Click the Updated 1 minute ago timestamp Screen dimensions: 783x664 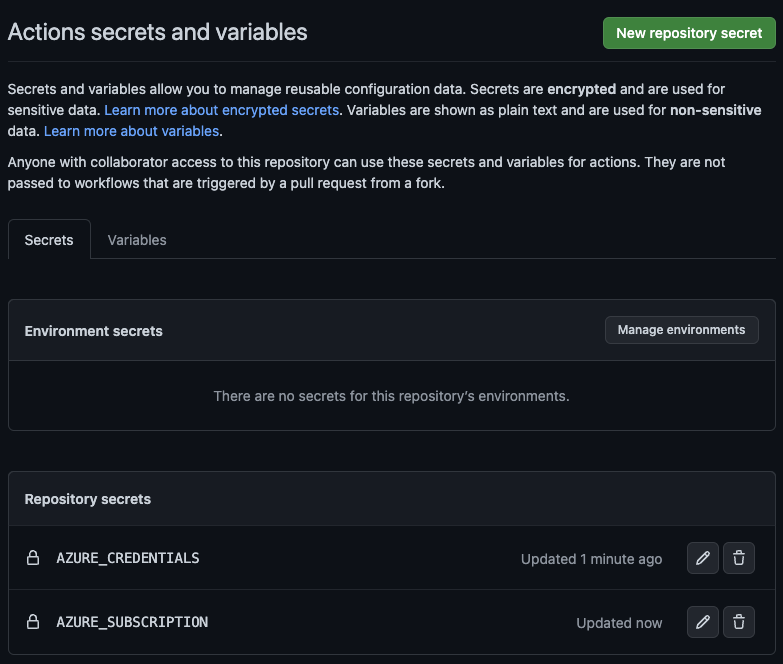(x=591, y=559)
